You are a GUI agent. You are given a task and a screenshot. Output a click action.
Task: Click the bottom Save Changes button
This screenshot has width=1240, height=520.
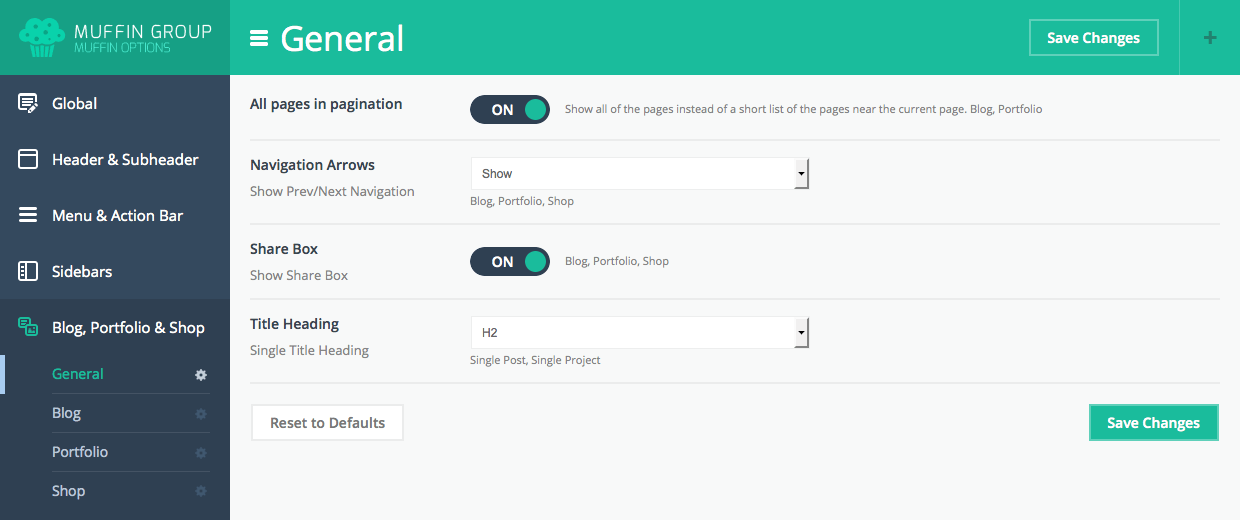[x=1153, y=423]
